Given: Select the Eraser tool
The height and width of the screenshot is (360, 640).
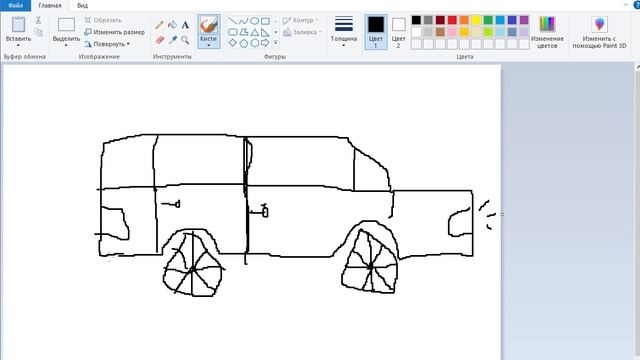Looking at the screenshot, I should (x=160, y=40).
